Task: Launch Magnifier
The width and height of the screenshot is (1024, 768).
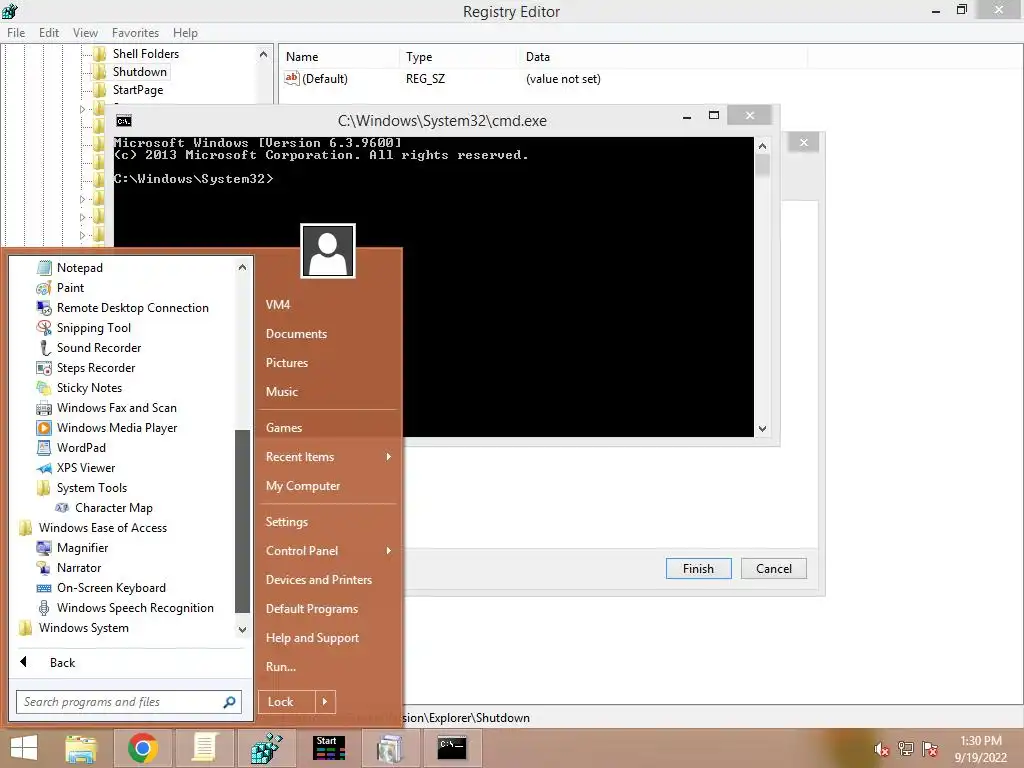Action: click(x=82, y=548)
